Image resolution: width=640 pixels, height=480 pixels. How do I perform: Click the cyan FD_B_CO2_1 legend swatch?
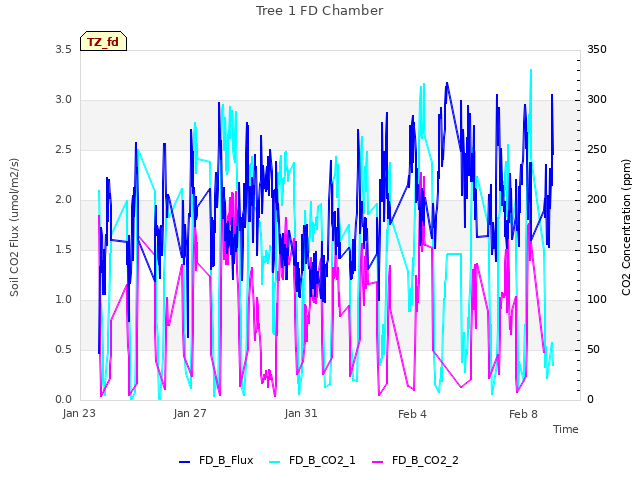click(275, 462)
